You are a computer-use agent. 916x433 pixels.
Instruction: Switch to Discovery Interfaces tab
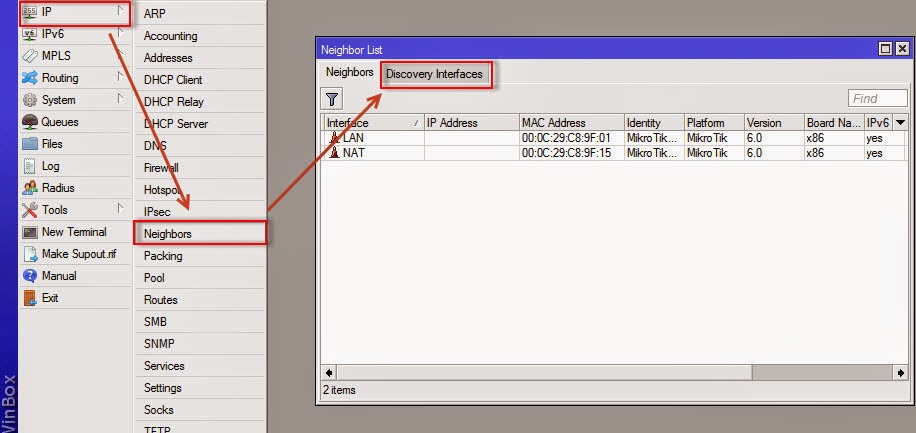coord(434,74)
